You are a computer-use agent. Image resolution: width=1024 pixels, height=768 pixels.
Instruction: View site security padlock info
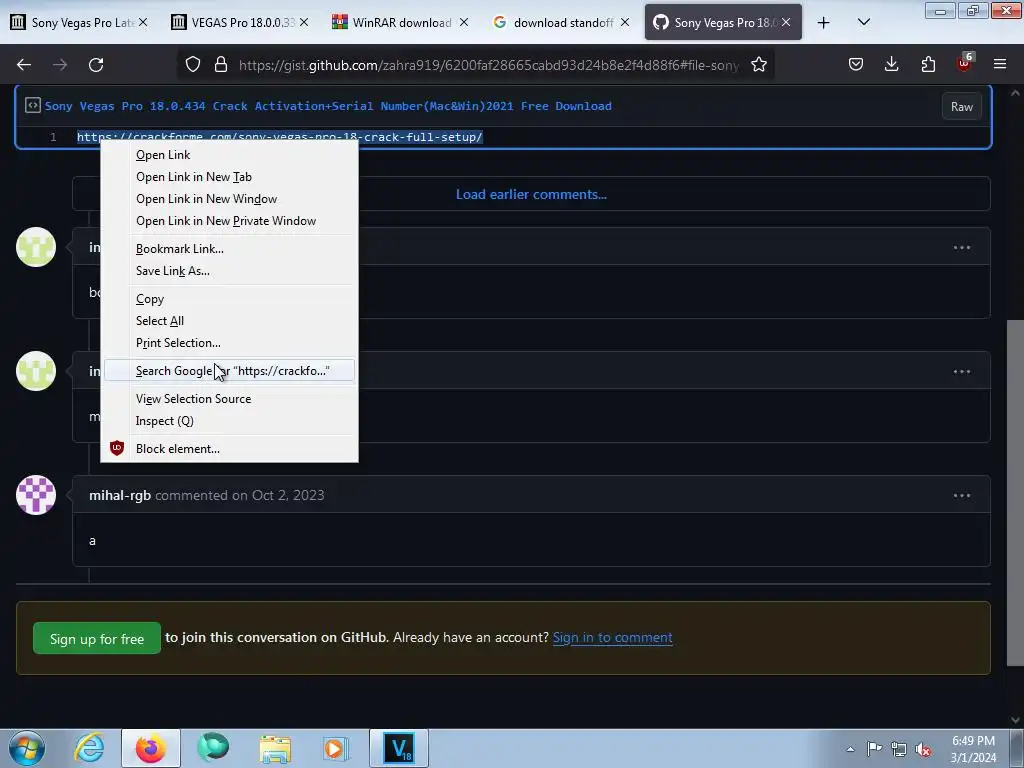(x=221, y=65)
